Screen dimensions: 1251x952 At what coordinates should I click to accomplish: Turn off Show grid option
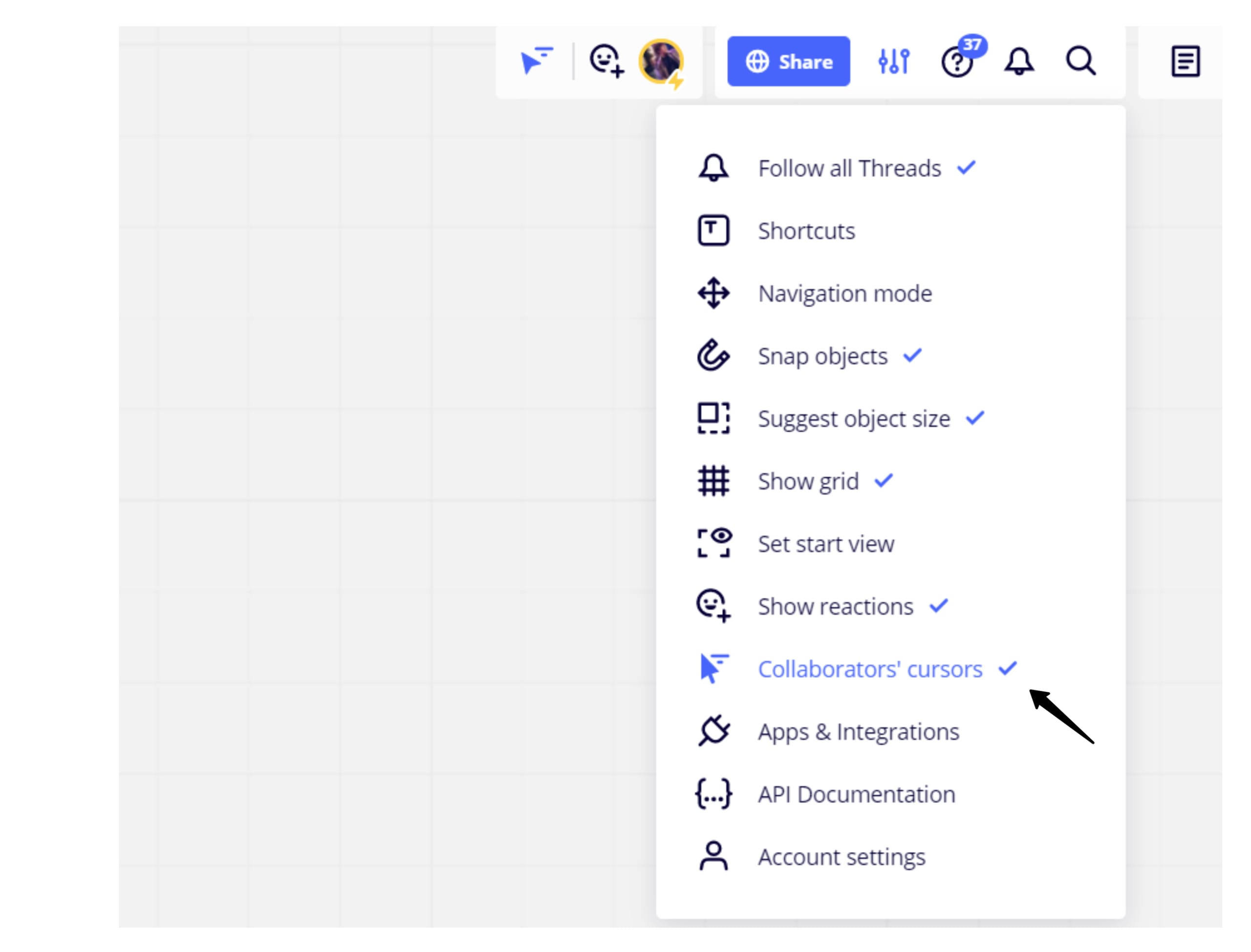coord(808,481)
